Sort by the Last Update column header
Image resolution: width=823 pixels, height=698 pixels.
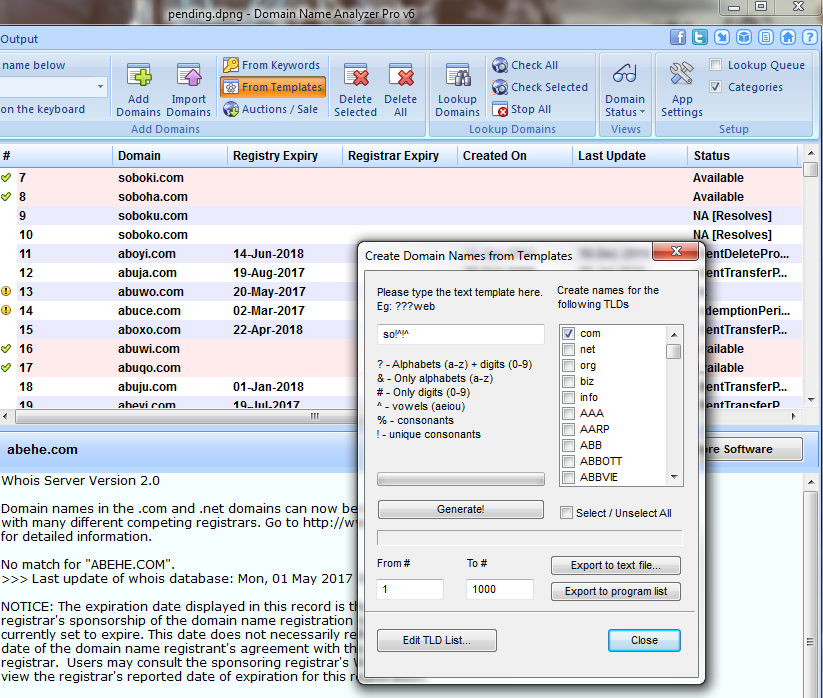[629, 156]
